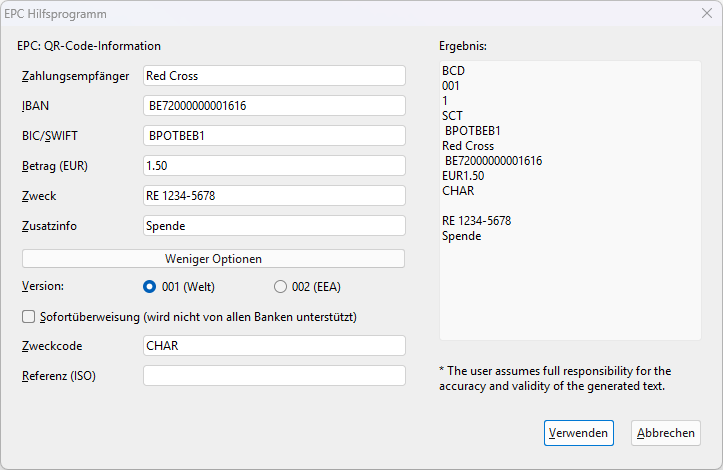Click 'EPC: QR-Code-Information' heading

point(89,46)
